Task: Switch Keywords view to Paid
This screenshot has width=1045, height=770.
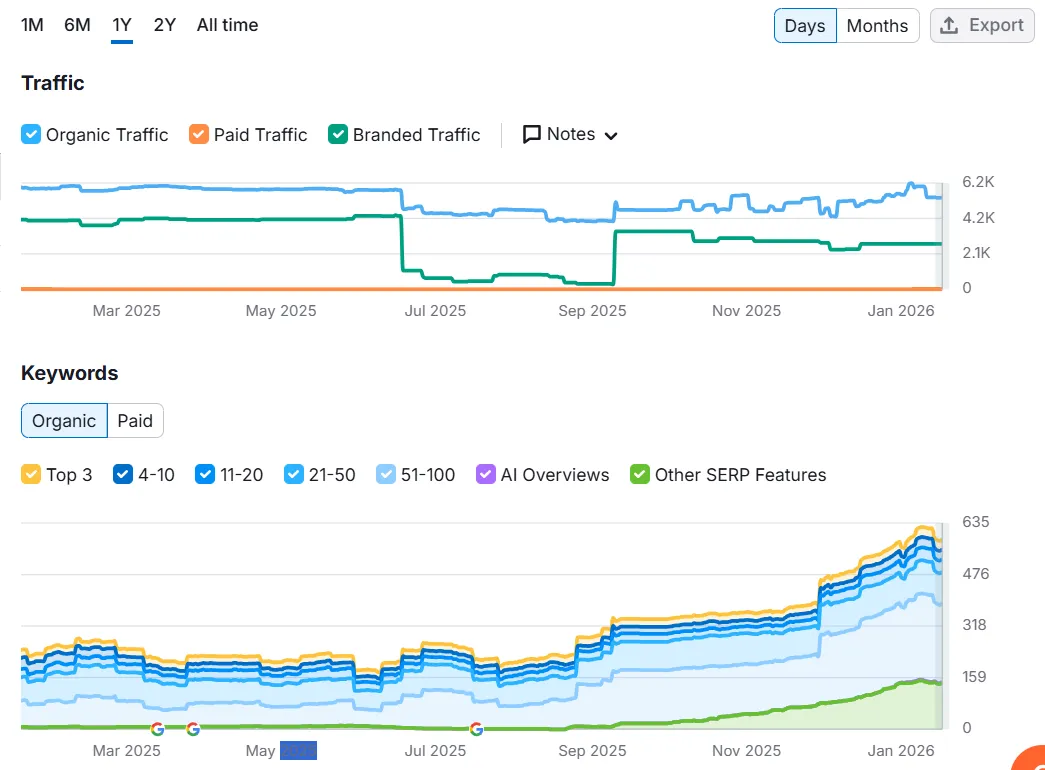Action: [135, 421]
